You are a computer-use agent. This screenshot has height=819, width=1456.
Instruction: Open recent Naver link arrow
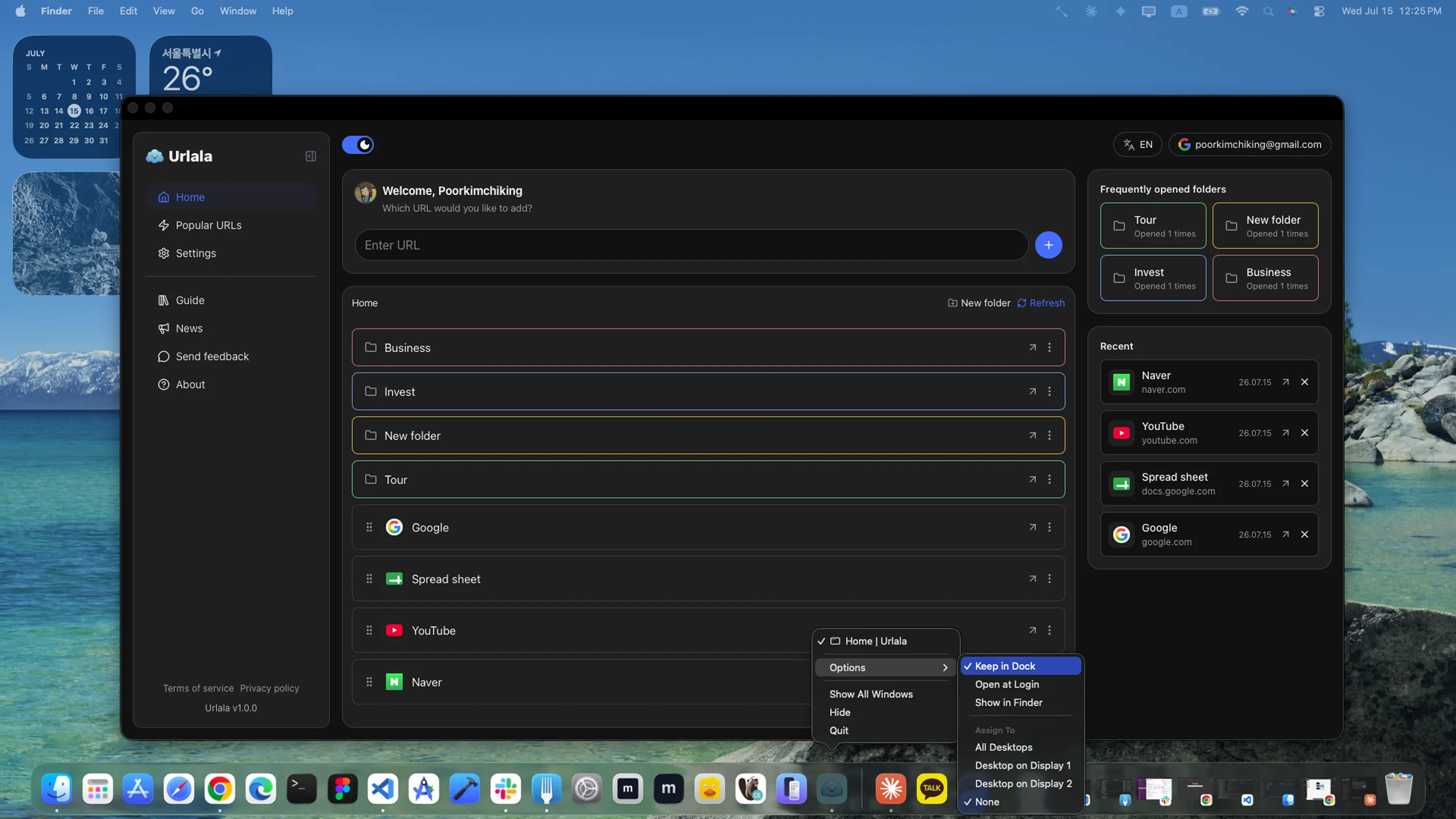coord(1285,382)
